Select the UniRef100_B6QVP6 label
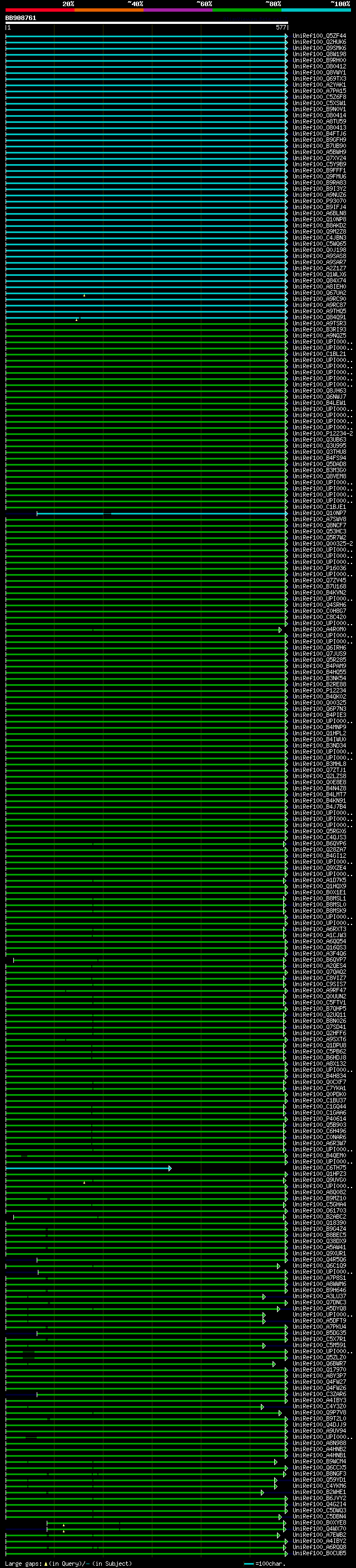Viewport: 356px width, 1568px height. pyautogui.click(x=319, y=844)
